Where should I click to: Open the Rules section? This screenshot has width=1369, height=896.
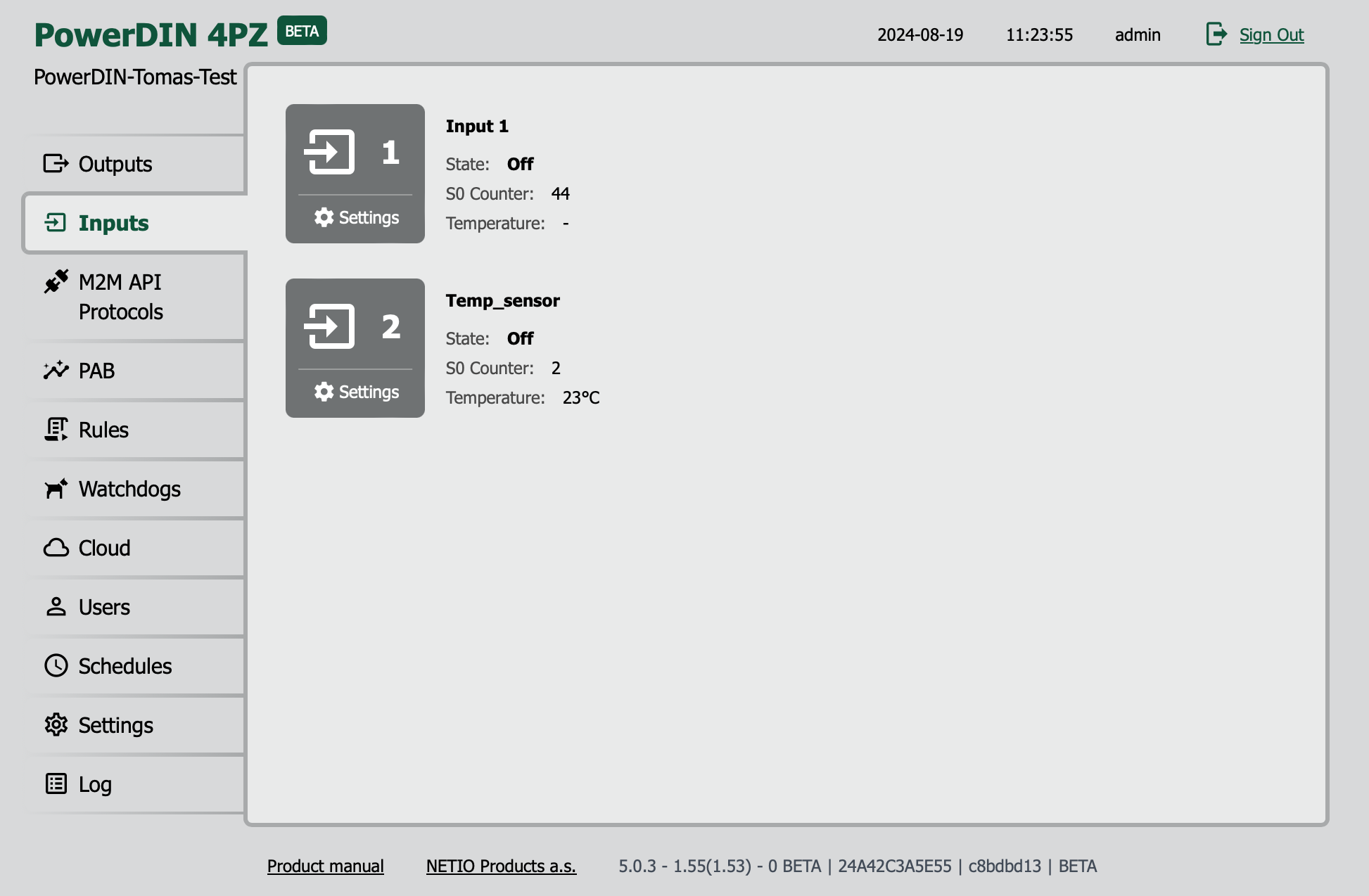tap(134, 429)
